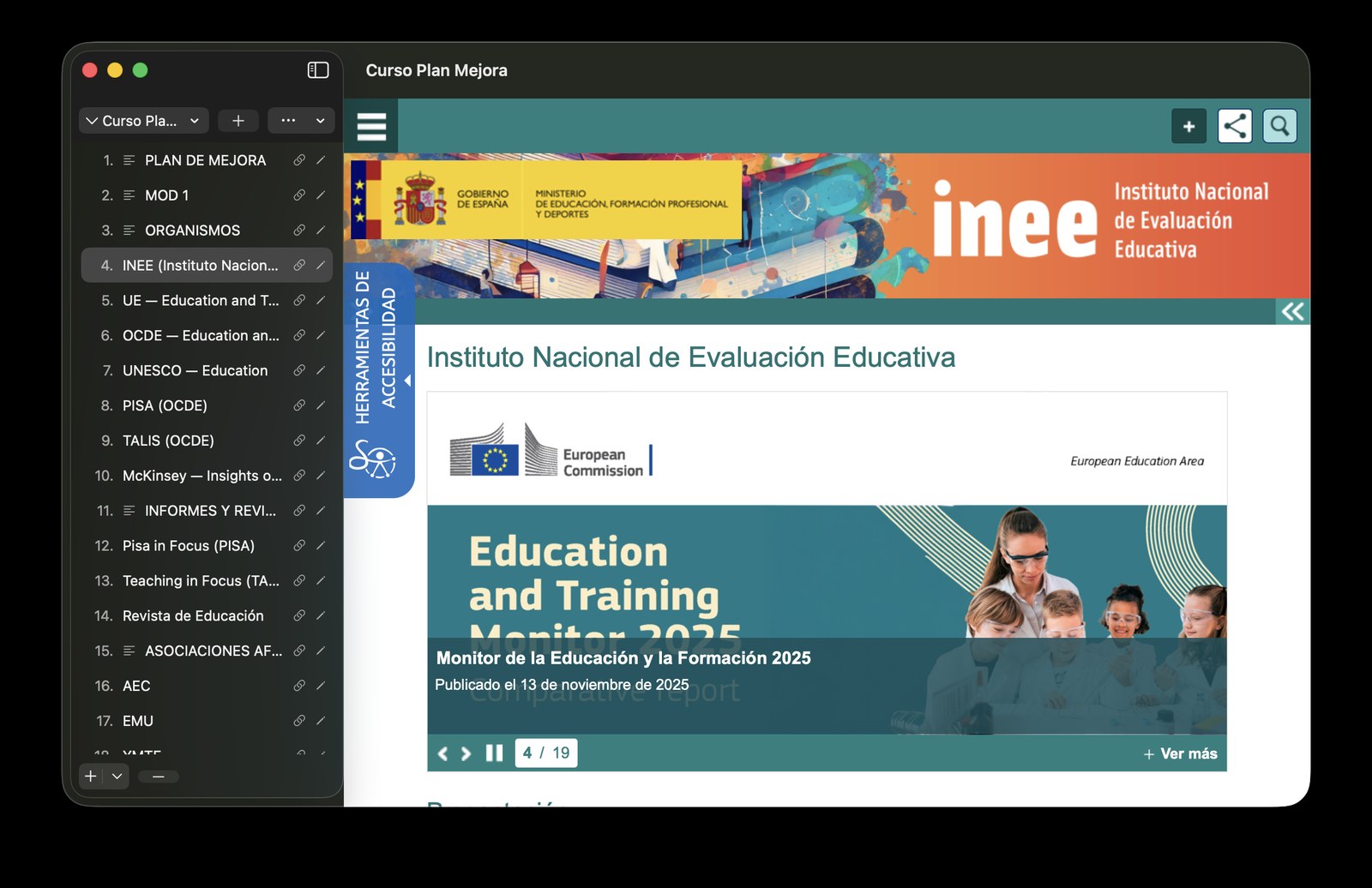This screenshot has height=888, width=1372.
Task: Click the Gobierno de España ministry logo
Action: point(546,200)
